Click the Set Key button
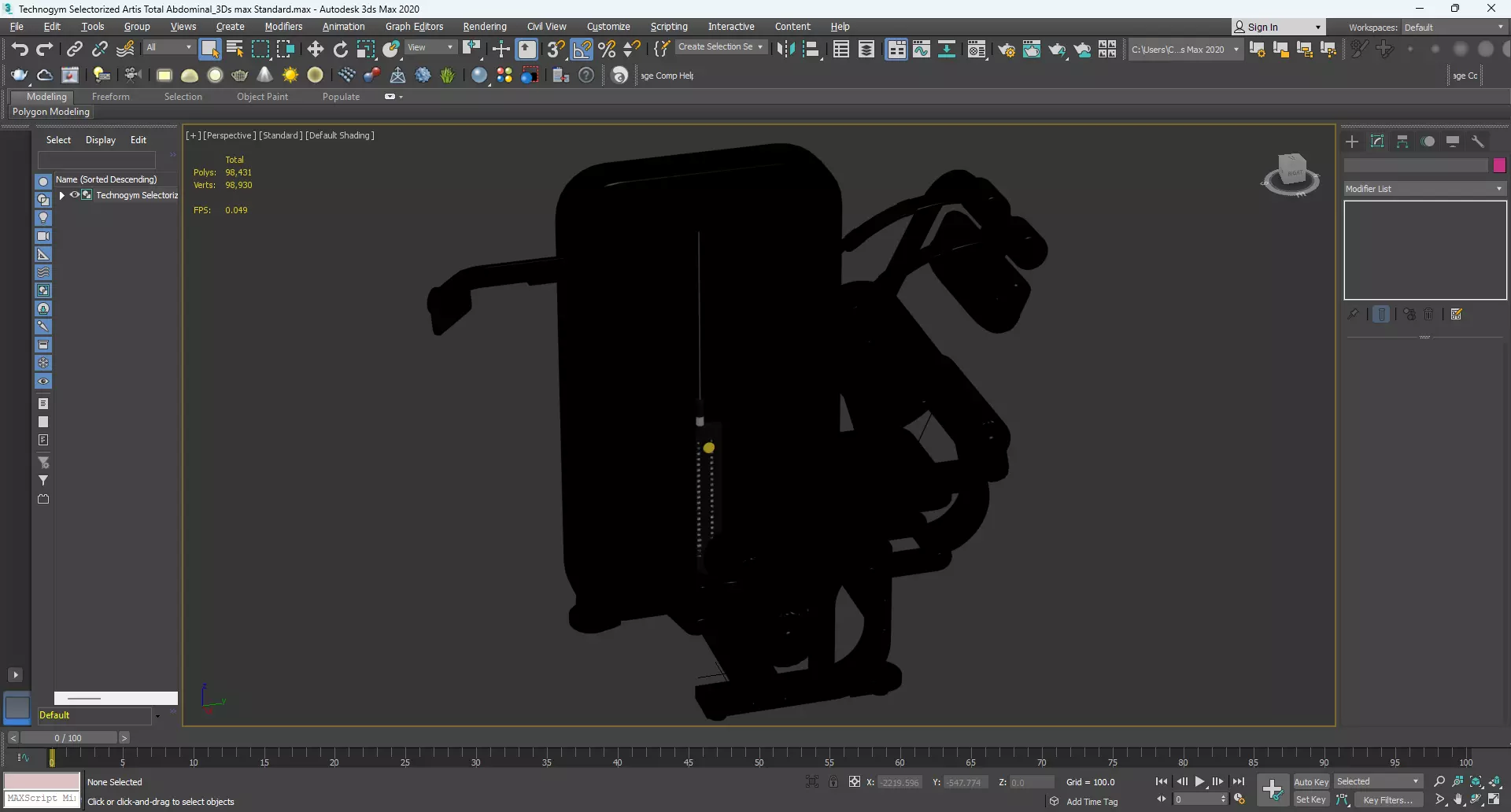Viewport: 1511px width, 812px height. point(1311,799)
